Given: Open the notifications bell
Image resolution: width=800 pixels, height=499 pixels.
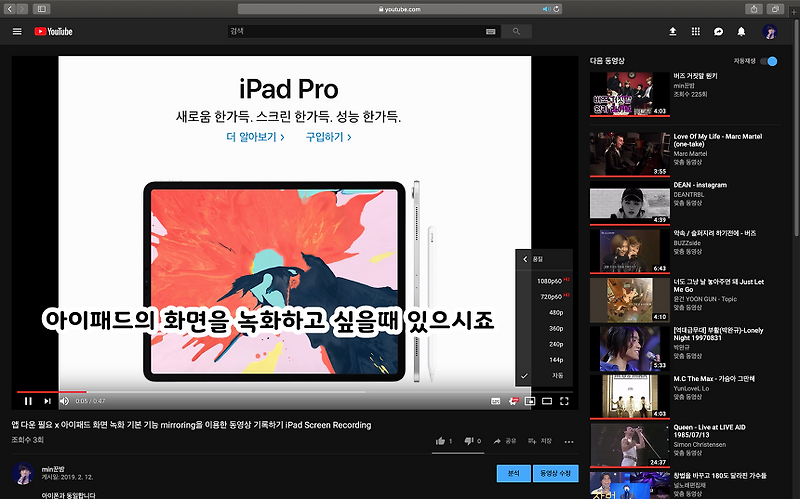Looking at the screenshot, I should click(741, 32).
